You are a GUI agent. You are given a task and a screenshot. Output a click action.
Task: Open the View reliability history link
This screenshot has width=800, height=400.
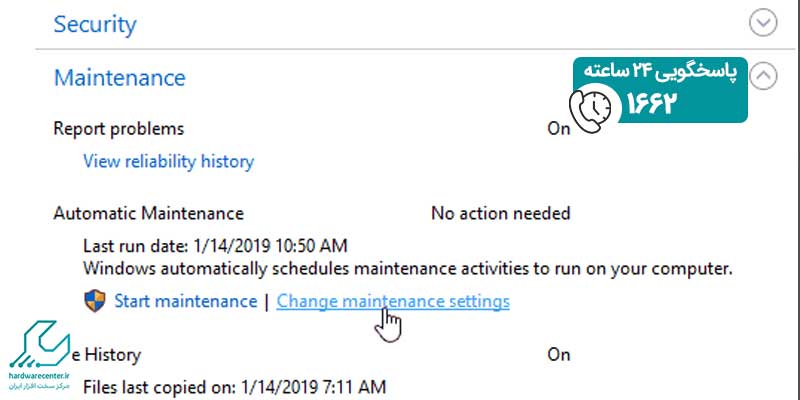point(168,161)
